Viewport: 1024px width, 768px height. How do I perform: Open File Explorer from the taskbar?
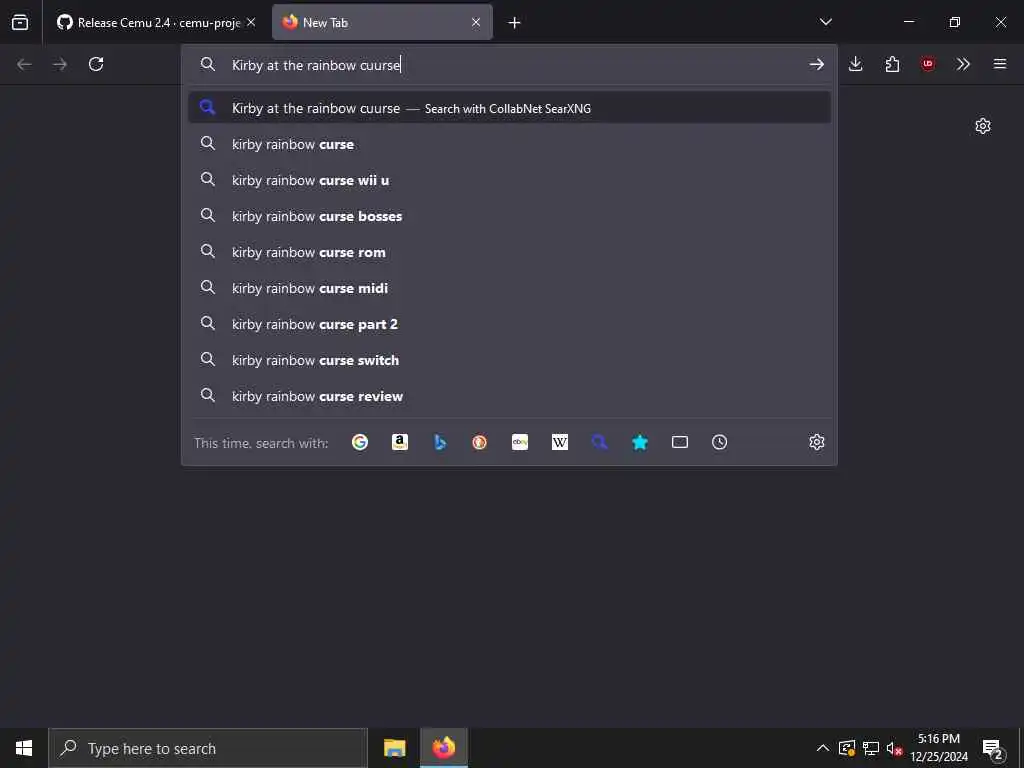tap(394, 748)
